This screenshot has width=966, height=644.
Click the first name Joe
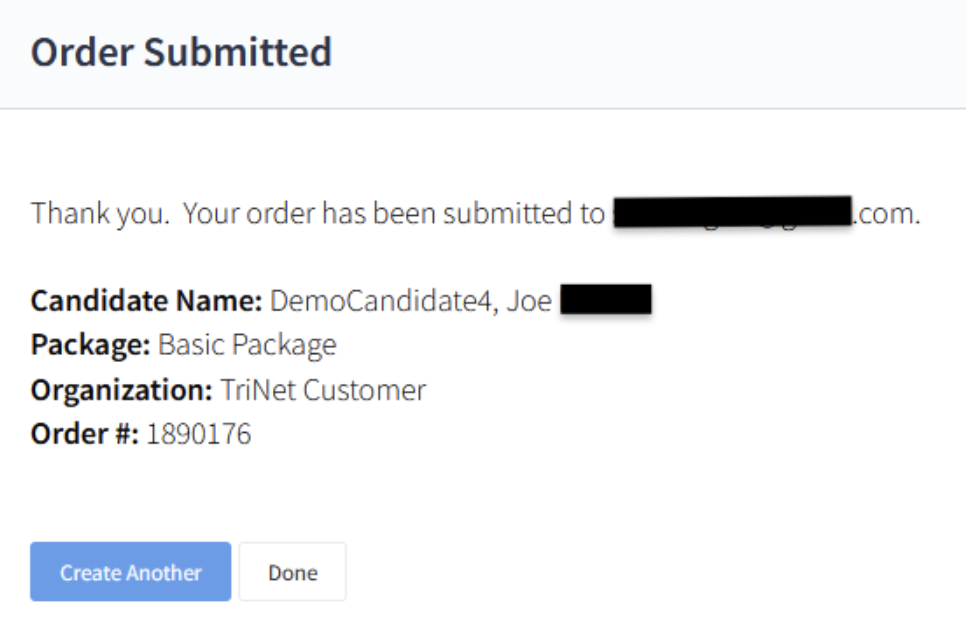point(529,300)
